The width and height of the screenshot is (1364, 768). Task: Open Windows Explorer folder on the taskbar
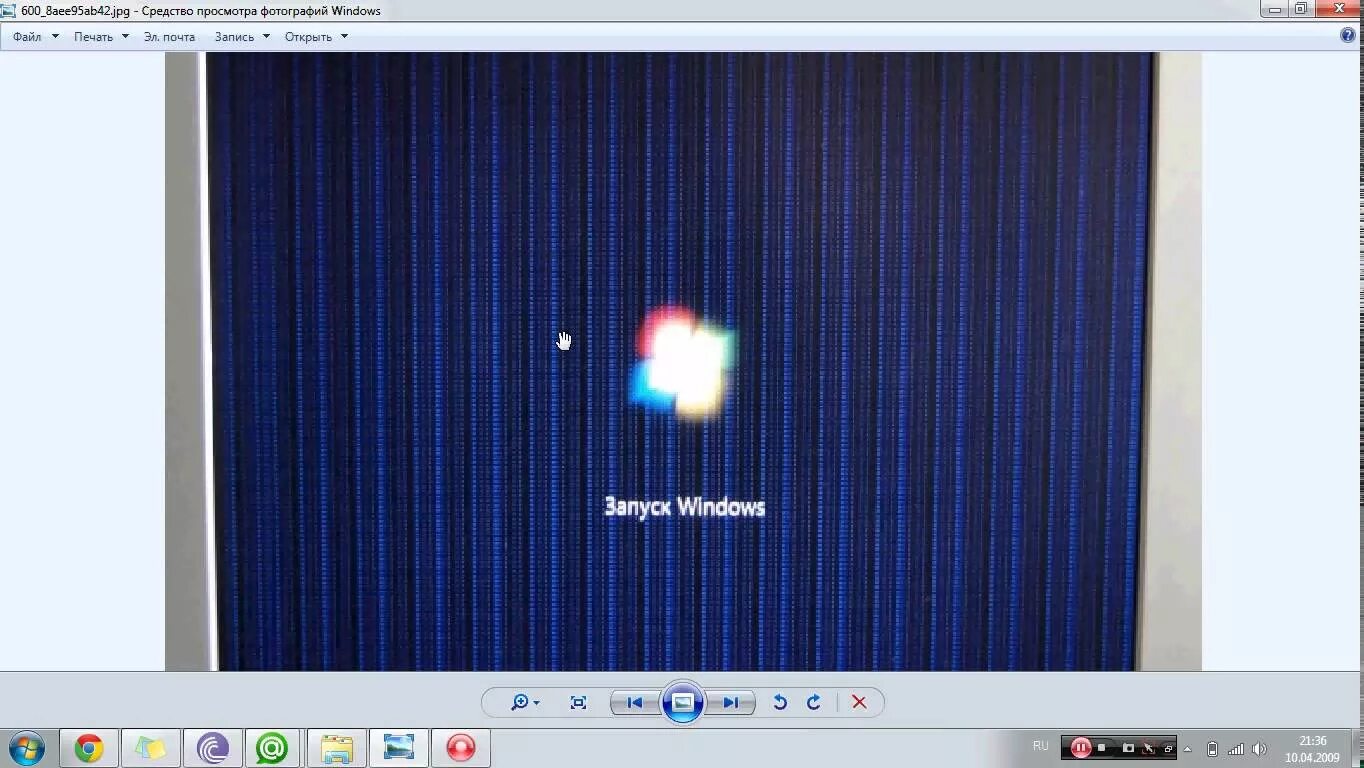337,748
